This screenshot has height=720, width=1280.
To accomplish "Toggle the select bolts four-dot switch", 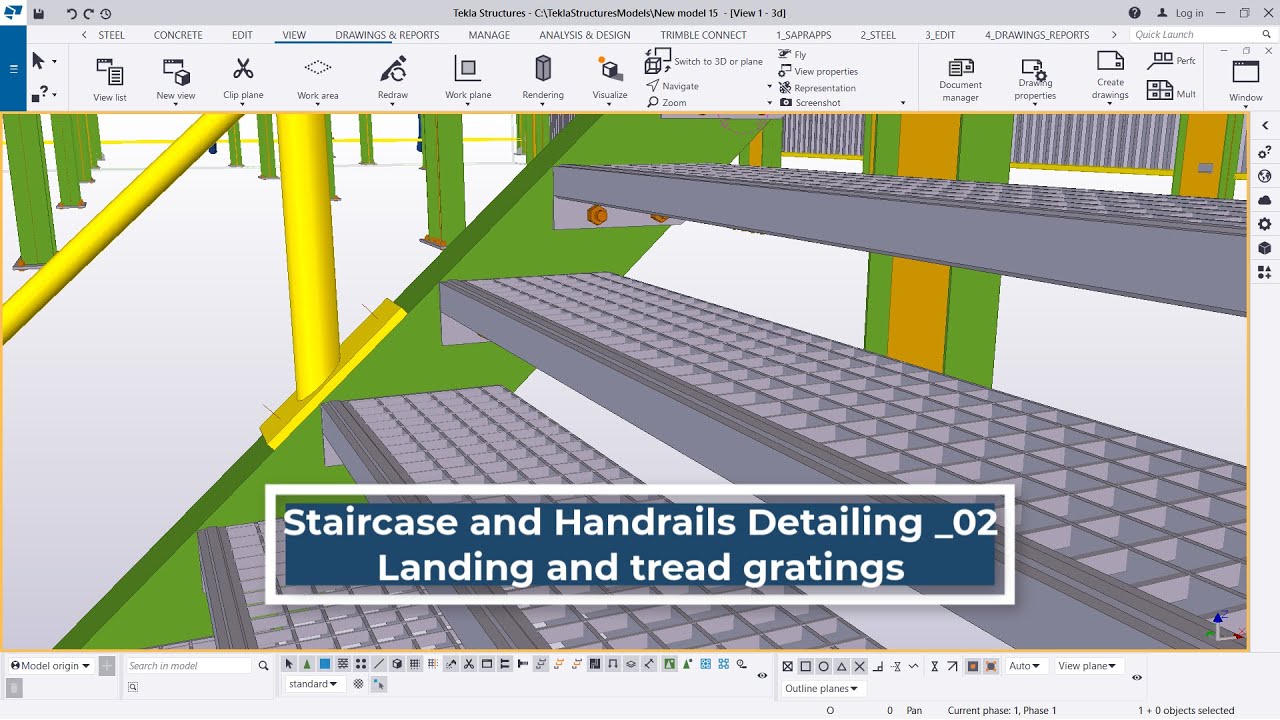I will pos(361,665).
